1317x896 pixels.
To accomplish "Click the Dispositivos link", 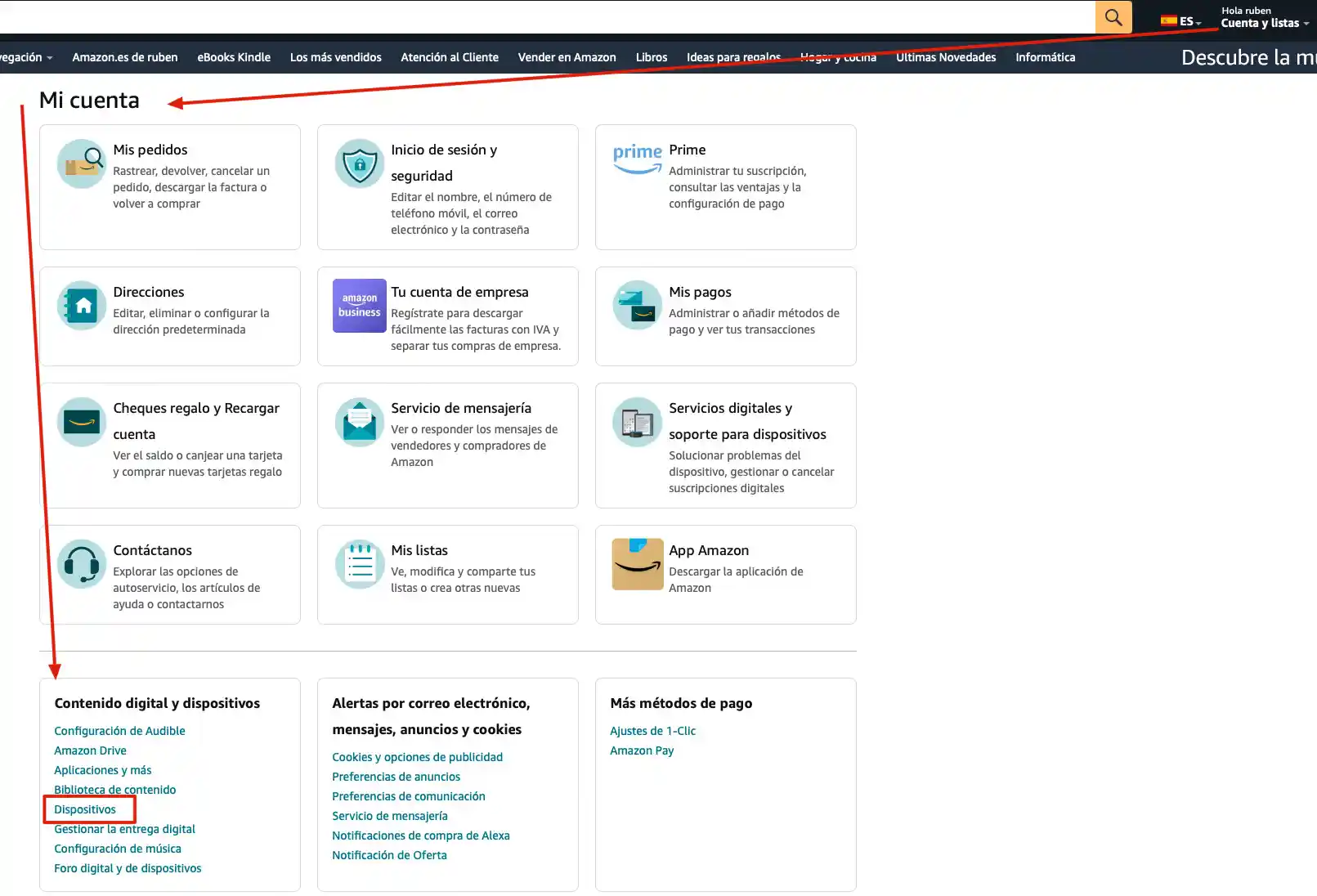I will point(85,809).
